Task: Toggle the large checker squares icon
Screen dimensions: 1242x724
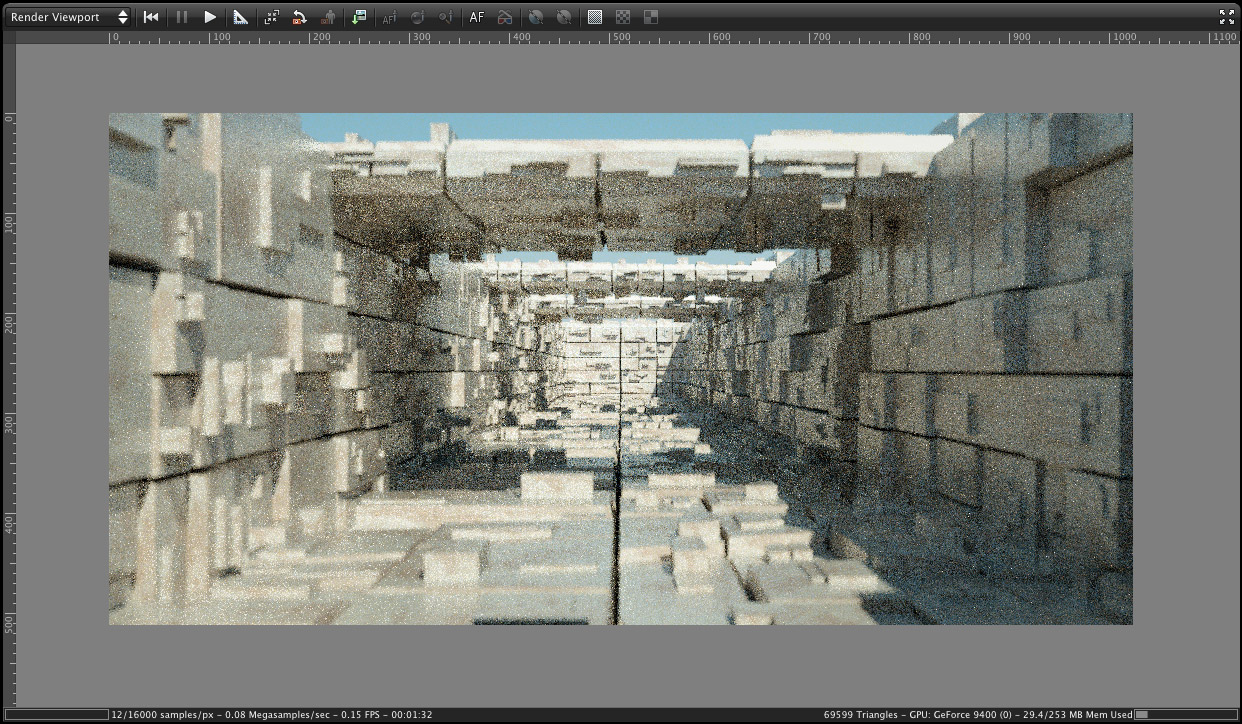Action: pos(651,17)
